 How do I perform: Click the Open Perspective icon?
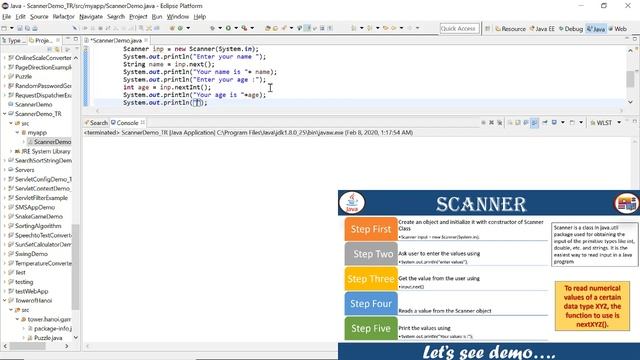pos(487,29)
